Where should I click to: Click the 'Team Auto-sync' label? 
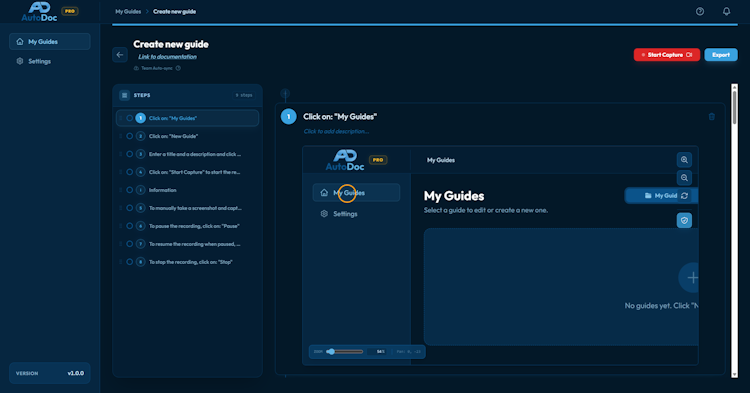[x=157, y=68]
